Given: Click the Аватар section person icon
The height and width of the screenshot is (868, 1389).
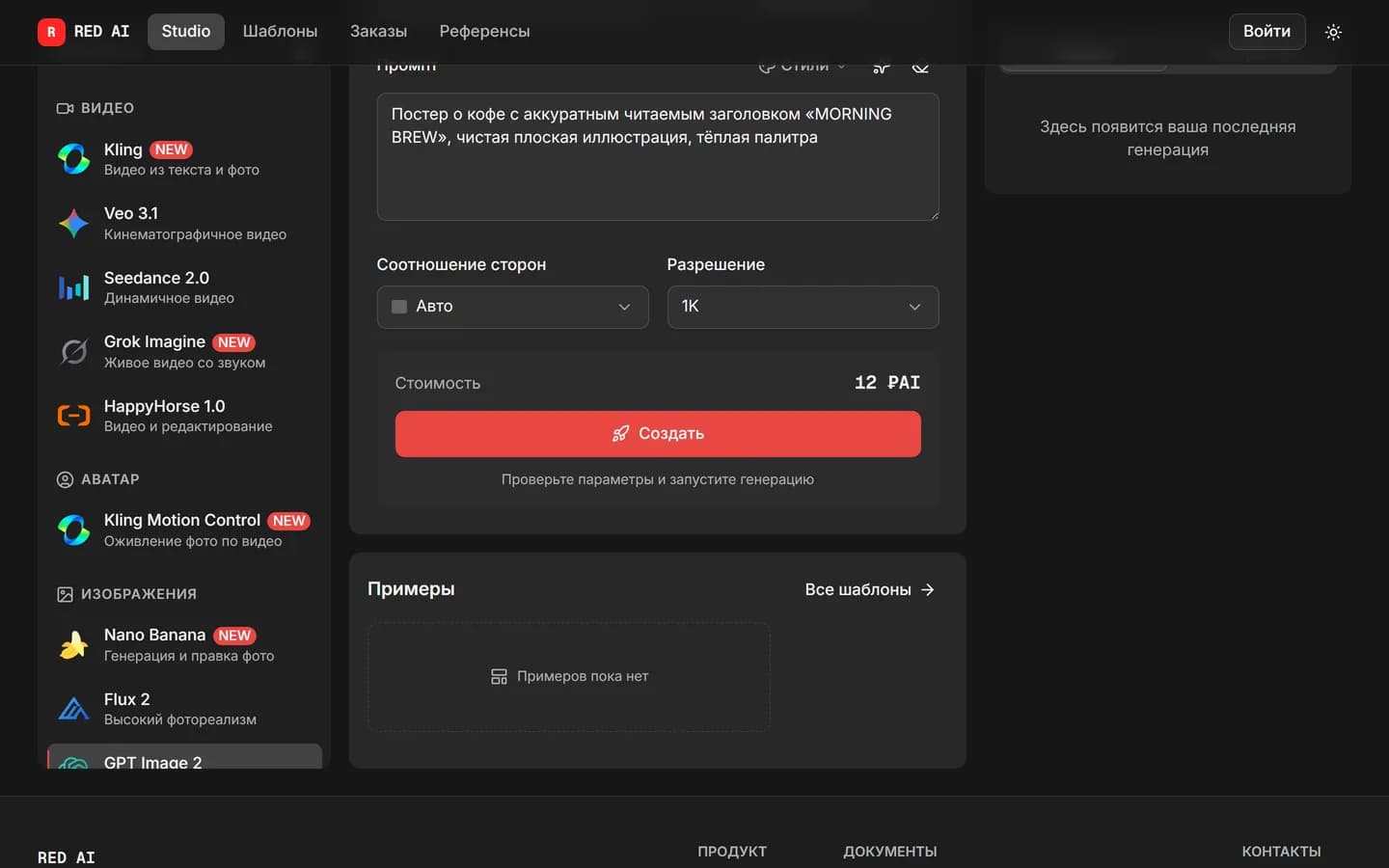Looking at the screenshot, I should [x=65, y=479].
